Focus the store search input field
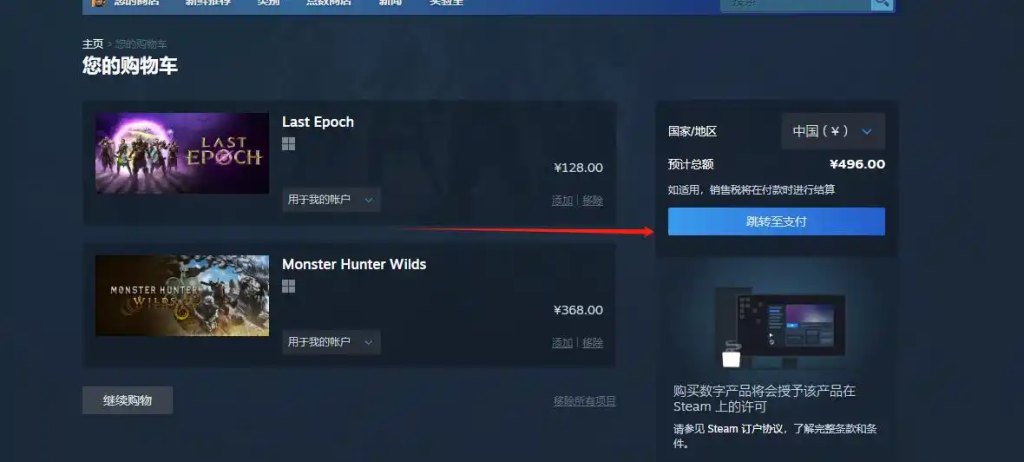This screenshot has height=462, width=1024. point(795,3)
